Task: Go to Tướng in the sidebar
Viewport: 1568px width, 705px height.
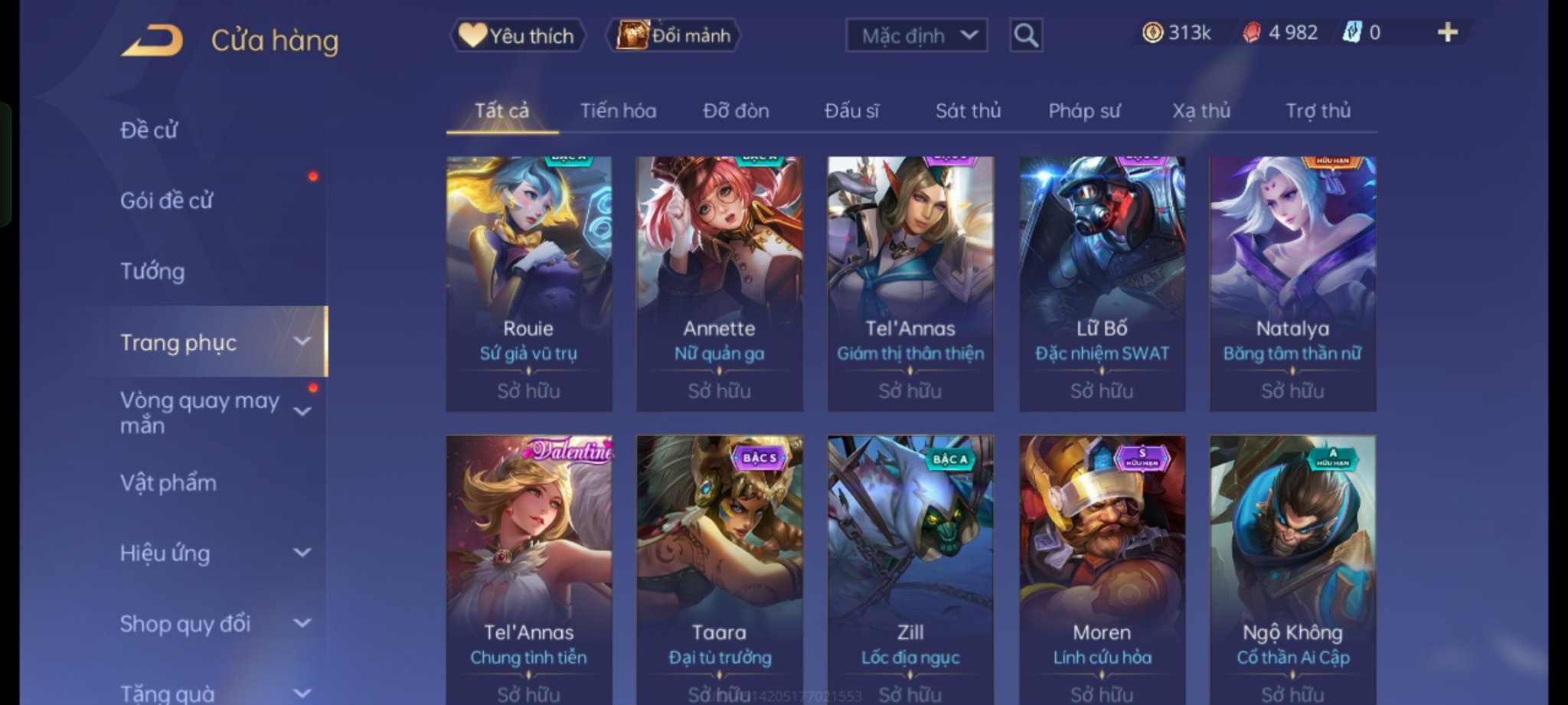Action: point(152,271)
